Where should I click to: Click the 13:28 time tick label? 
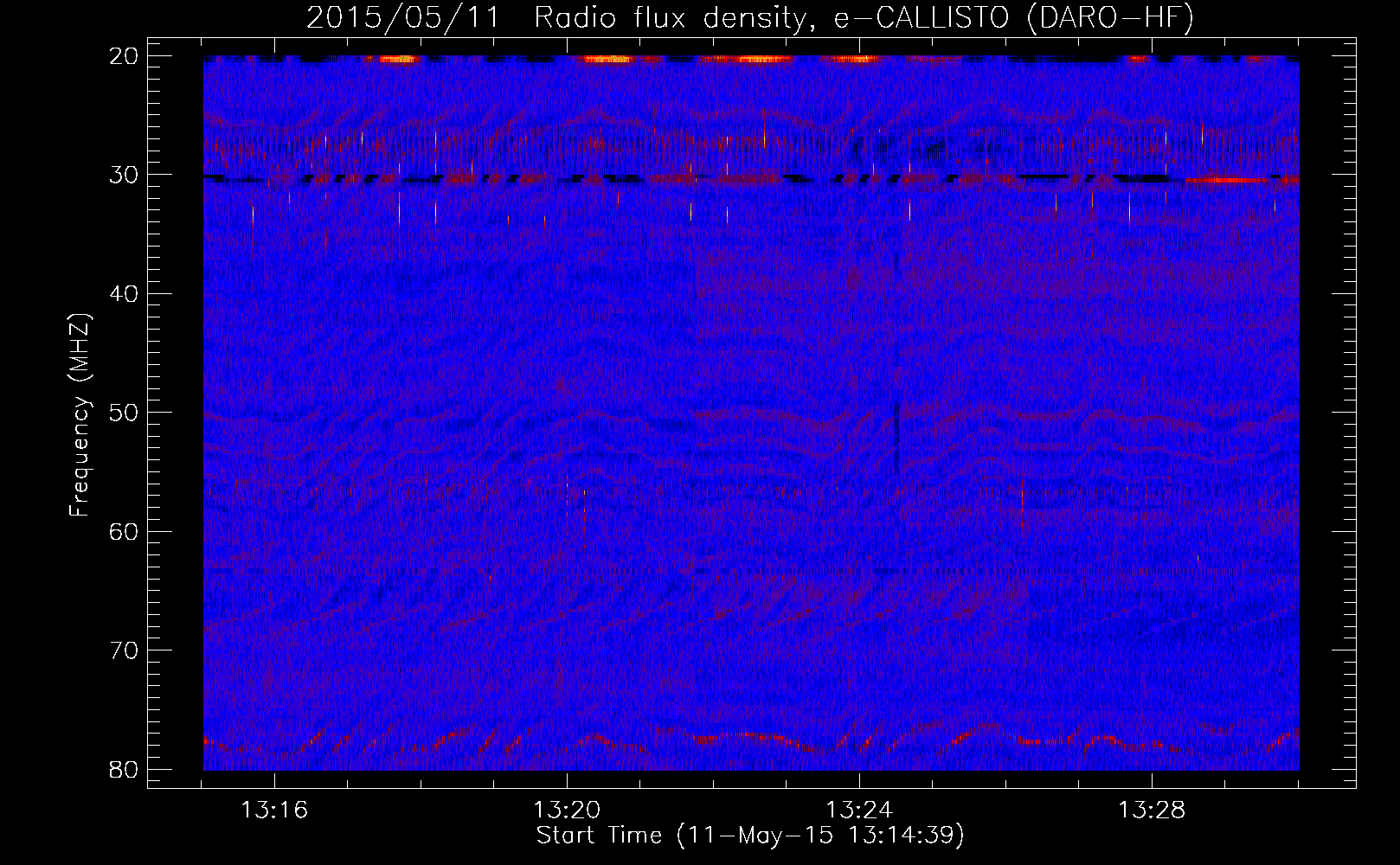(x=1152, y=811)
